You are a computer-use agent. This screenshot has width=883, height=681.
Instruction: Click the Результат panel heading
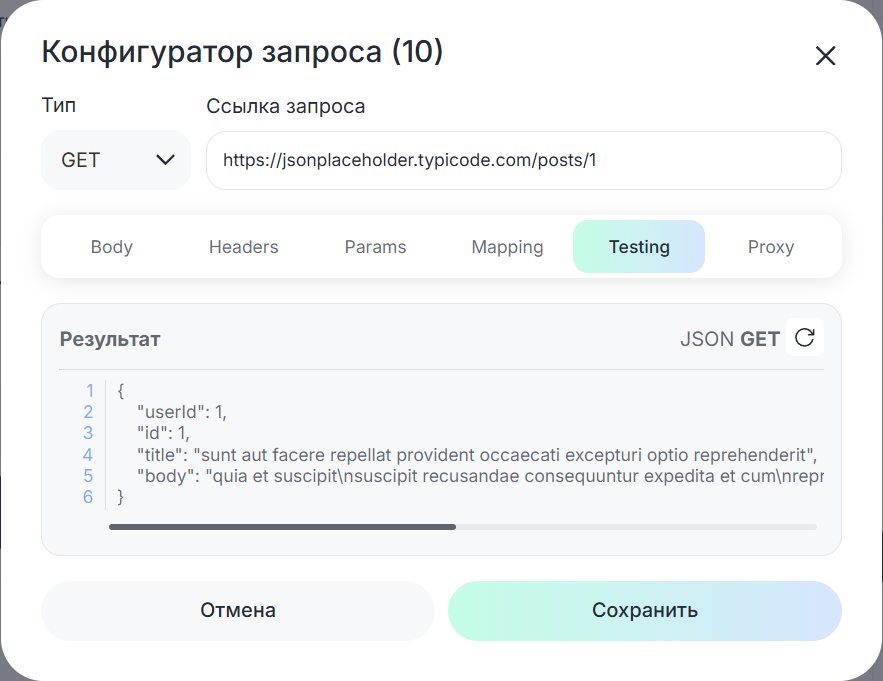click(110, 339)
